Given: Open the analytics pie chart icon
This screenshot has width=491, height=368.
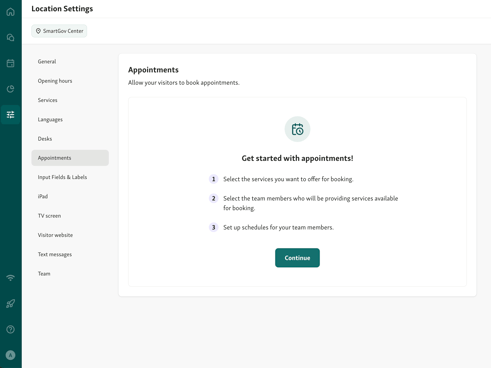Looking at the screenshot, I should [11, 89].
